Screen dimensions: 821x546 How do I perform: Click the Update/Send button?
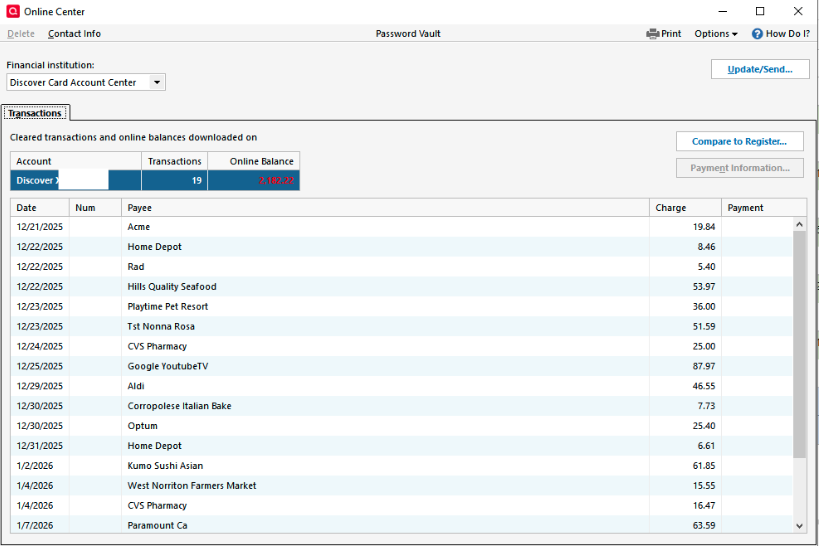tap(760, 69)
